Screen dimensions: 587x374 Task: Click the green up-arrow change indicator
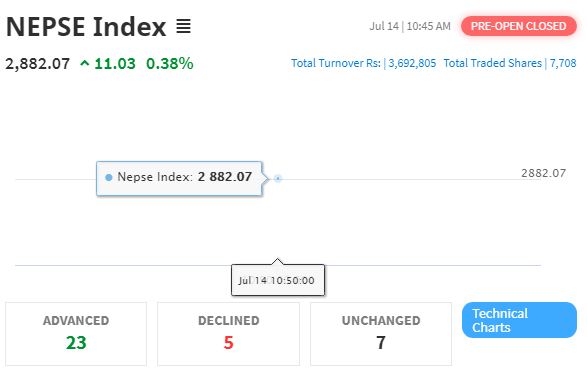pyautogui.click(x=85, y=64)
